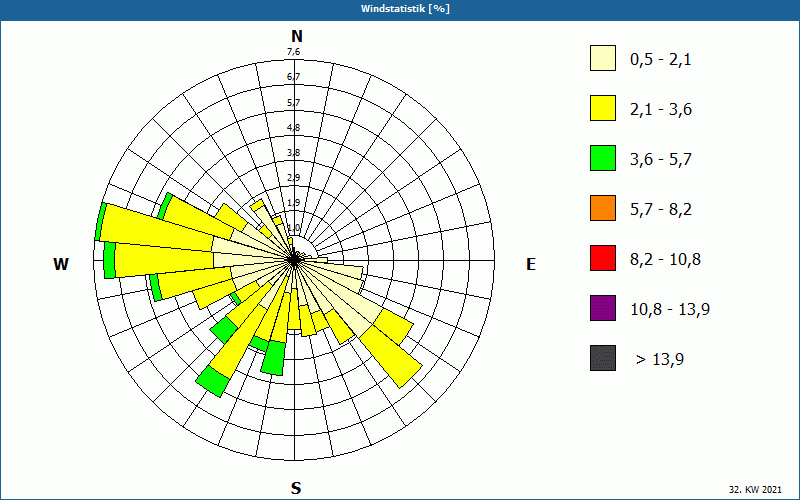The width and height of the screenshot is (800, 500).
Task: Click the S compass label
Action: coord(296,488)
